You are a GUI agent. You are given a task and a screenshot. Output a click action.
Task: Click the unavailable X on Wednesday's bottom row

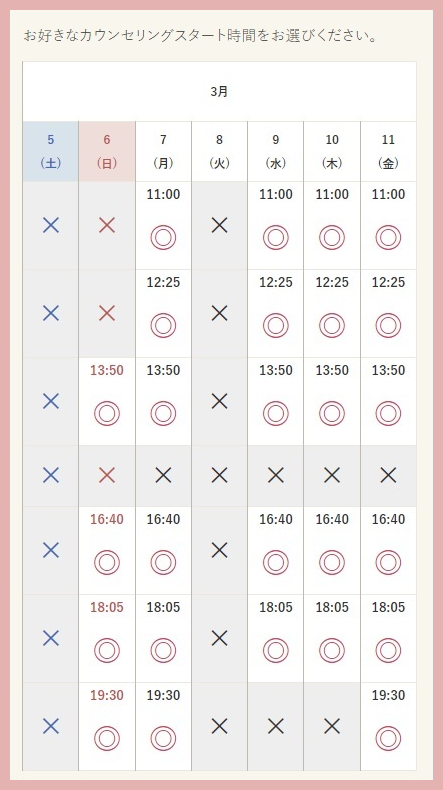click(x=276, y=726)
